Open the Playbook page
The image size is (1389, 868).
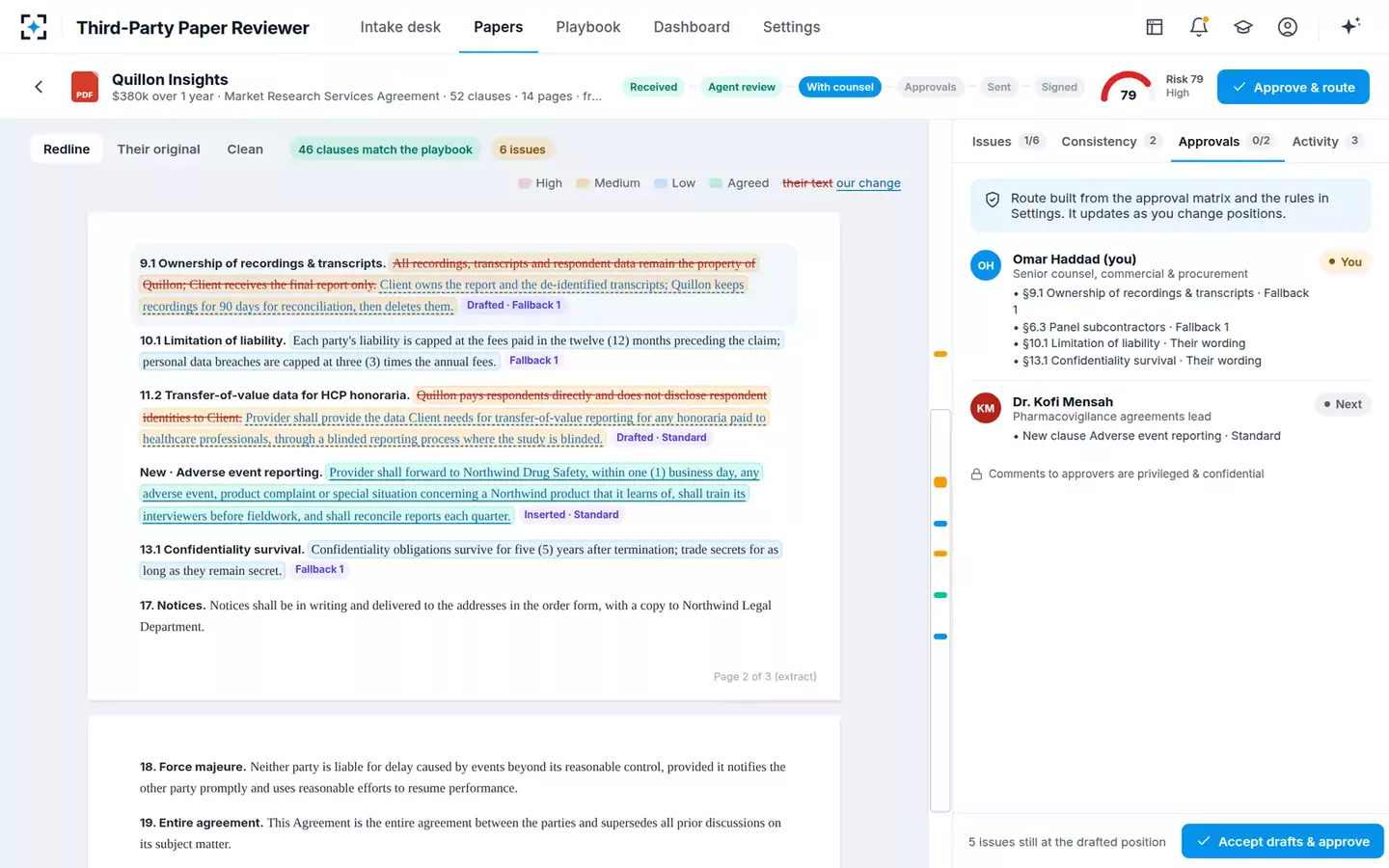coord(588,27)
